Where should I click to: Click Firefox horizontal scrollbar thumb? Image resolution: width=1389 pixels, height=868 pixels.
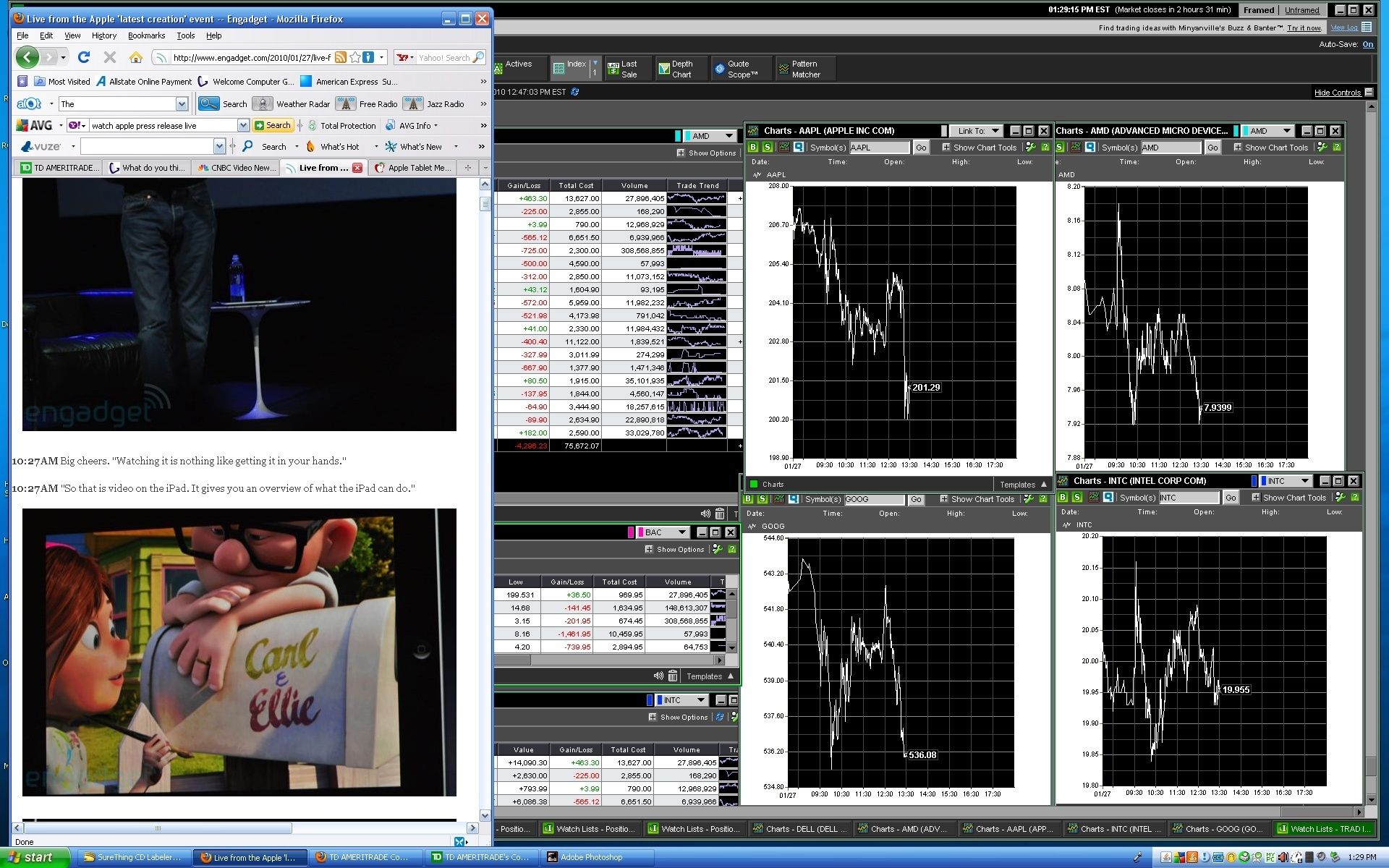[158, 828]
